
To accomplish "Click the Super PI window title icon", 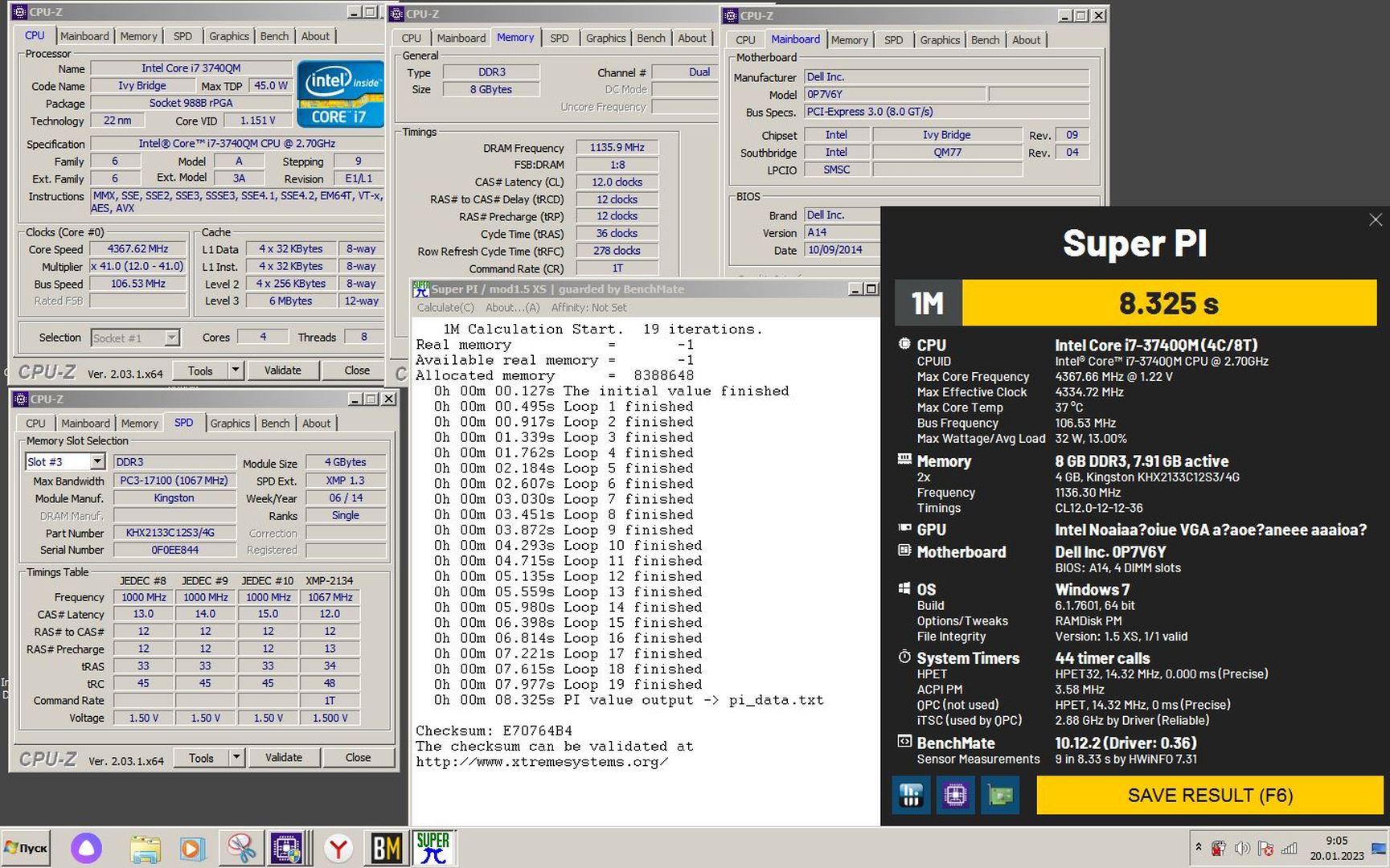I will [420, 289].
